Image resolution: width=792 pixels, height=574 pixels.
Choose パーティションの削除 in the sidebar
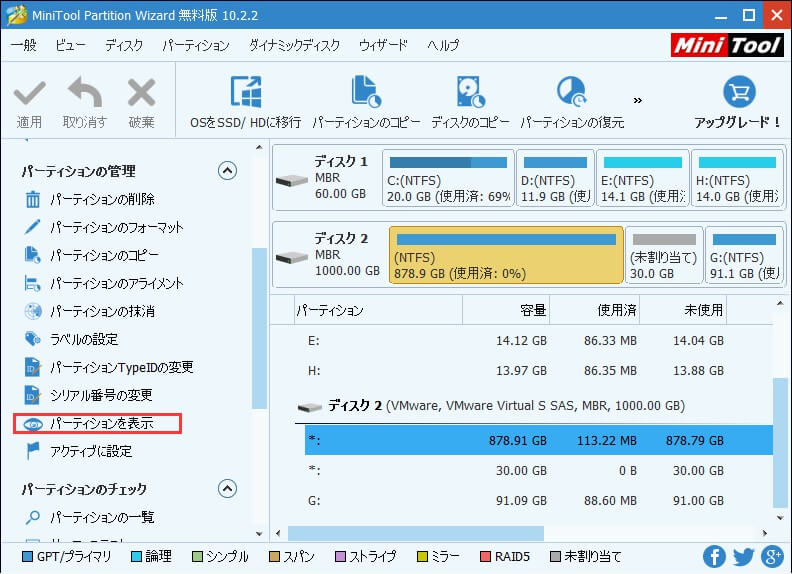[x=89, y=199]
